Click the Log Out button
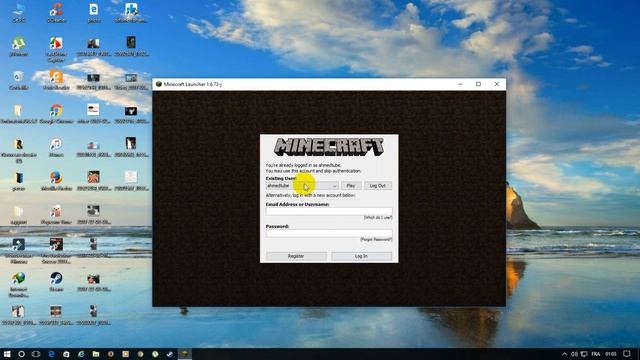Image resolution: width=640 pixels, height=360 pixels. 378,186
